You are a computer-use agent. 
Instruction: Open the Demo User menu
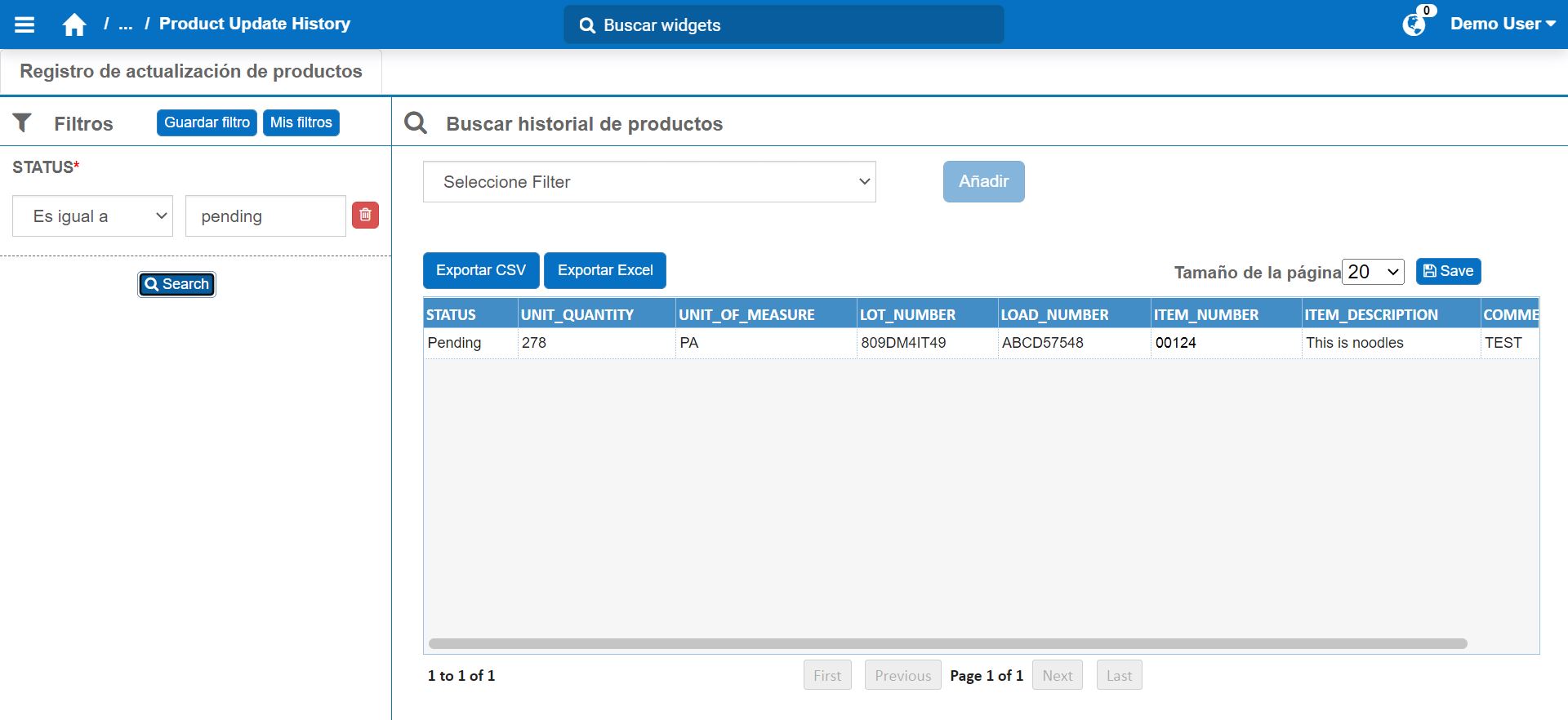1502,24
